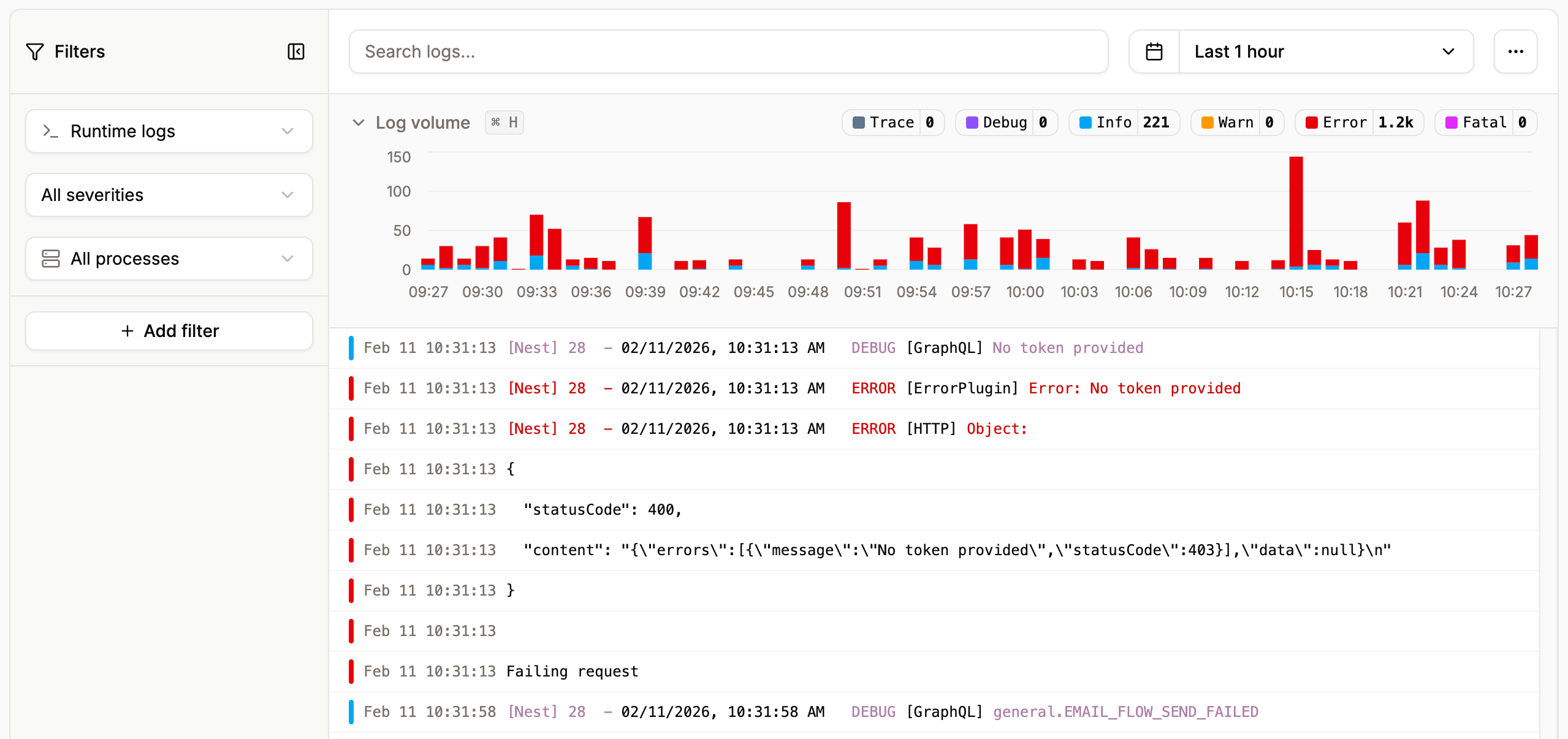Toggle the Info 221 severity filter
The image size is (1568, 739).
[x=1124, y=122]
